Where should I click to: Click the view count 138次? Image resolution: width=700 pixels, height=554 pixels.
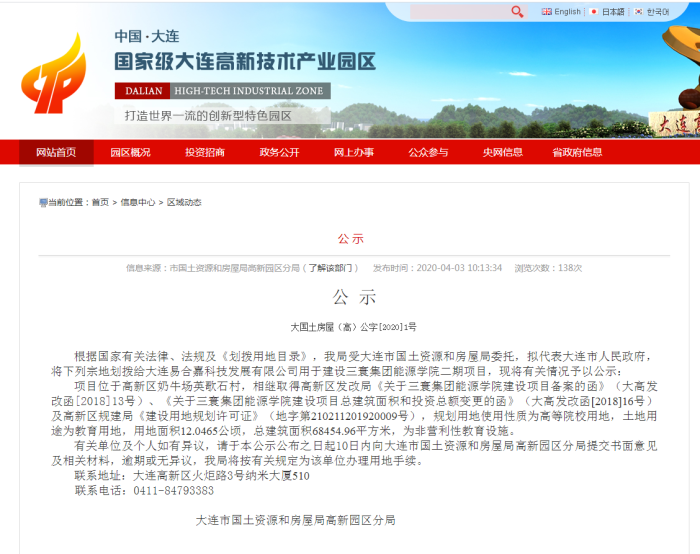[x=570, y=268]
